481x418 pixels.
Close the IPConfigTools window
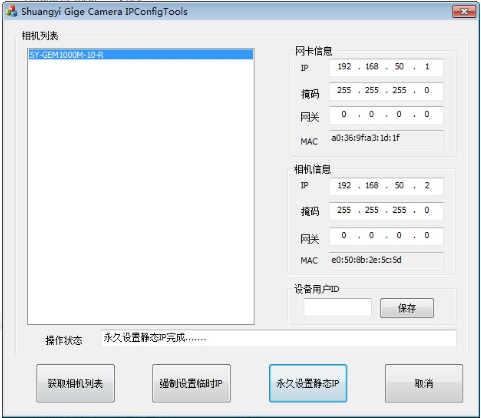point(464,12)
